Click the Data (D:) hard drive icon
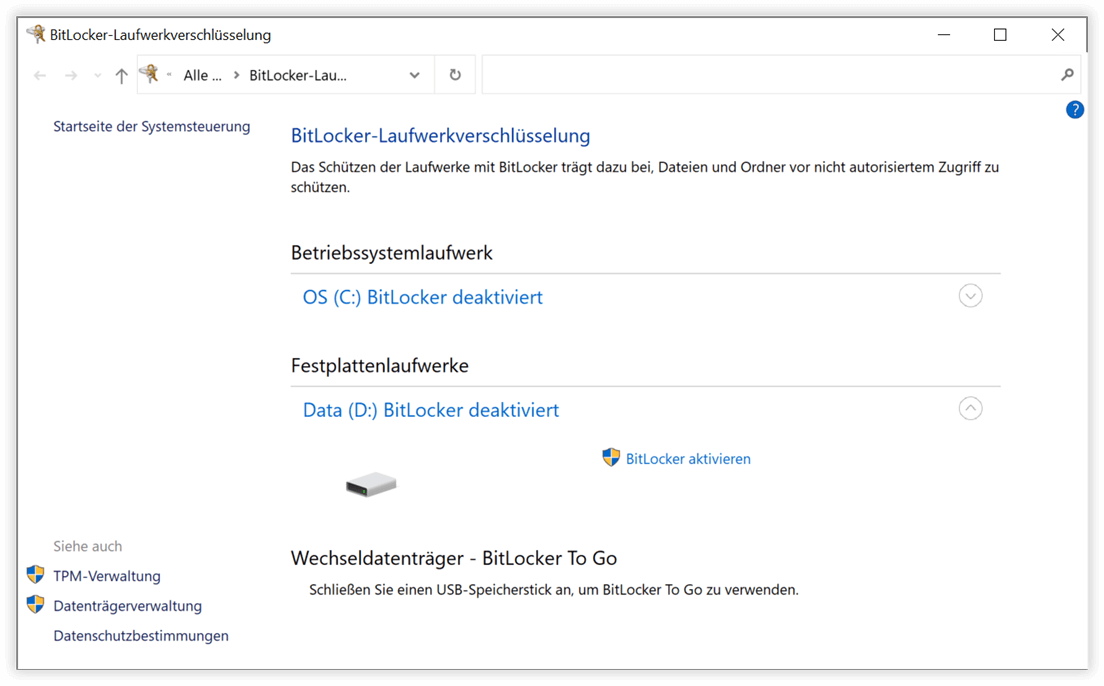This screenshot has width=1104, height=686. coord(371,485)
